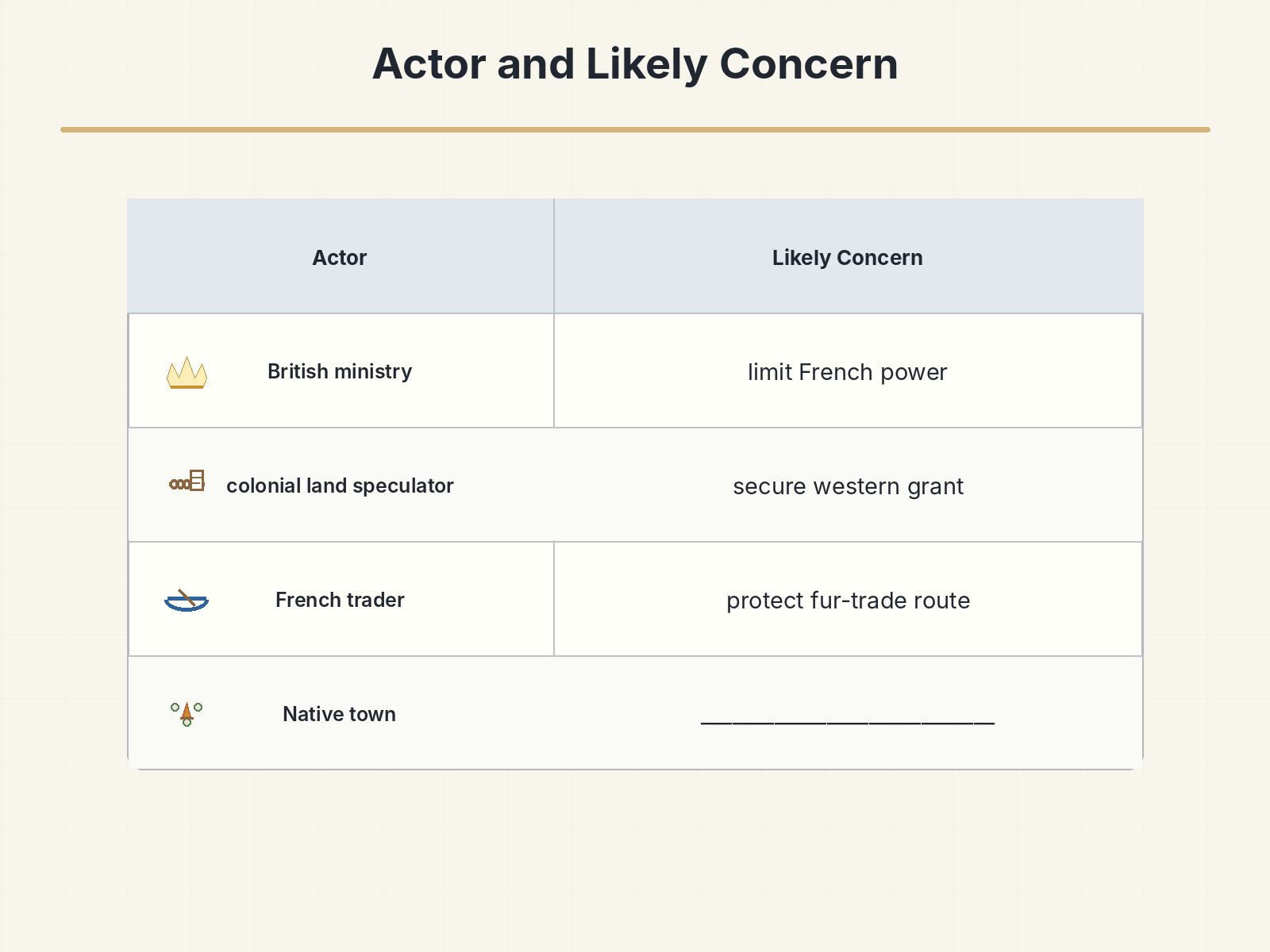Click the 'limit French power' cell

pyautogui.click(x=848, y=371)
